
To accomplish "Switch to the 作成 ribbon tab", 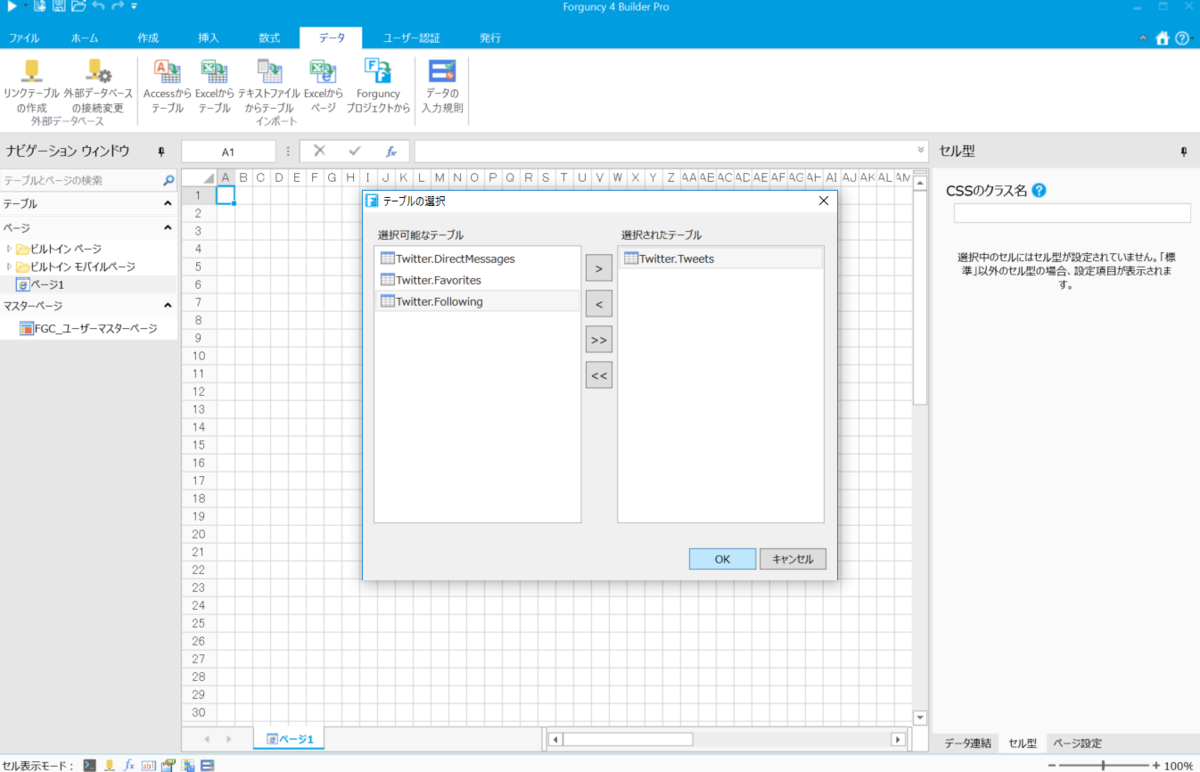I will click(x=148, y=38).
